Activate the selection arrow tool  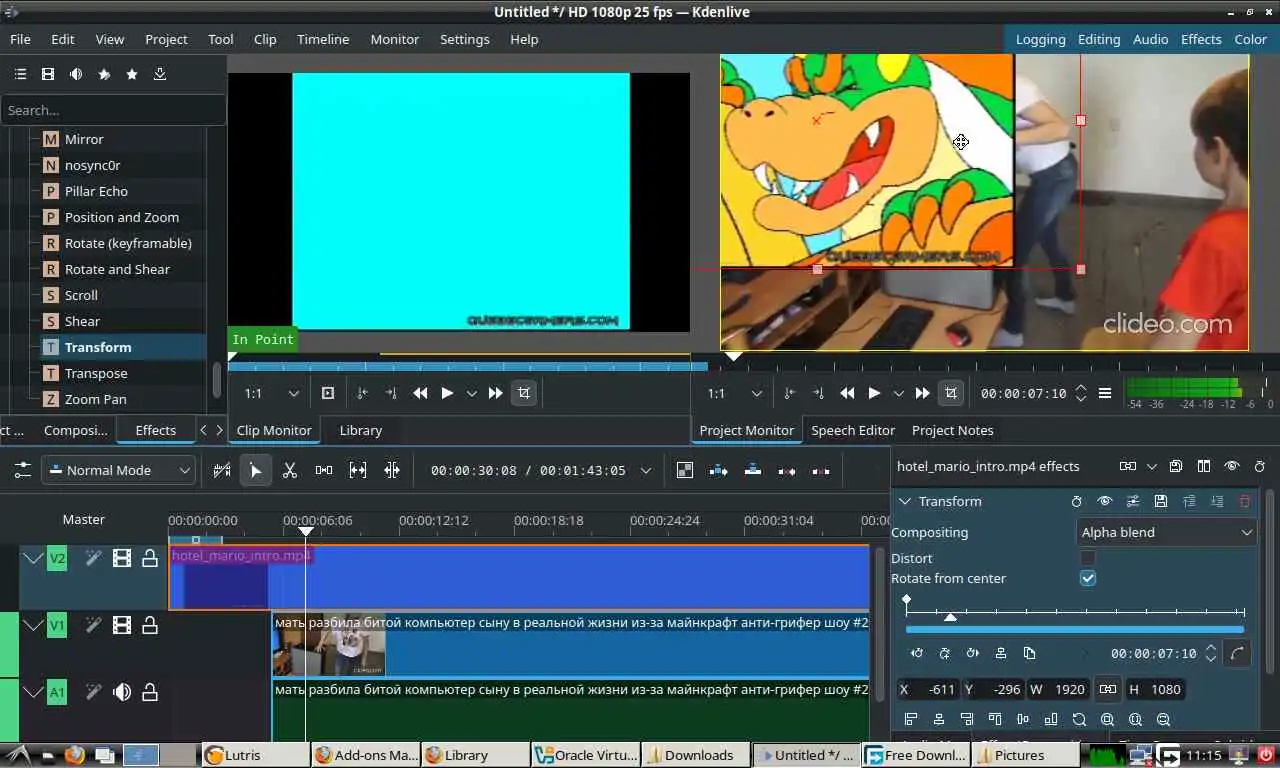click(256, 470)
